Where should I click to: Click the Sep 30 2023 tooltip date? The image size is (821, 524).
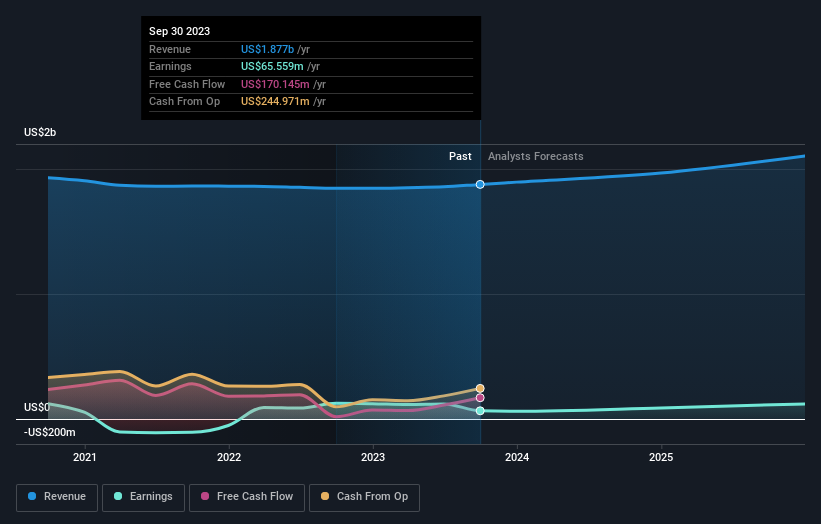pos(180,31)
